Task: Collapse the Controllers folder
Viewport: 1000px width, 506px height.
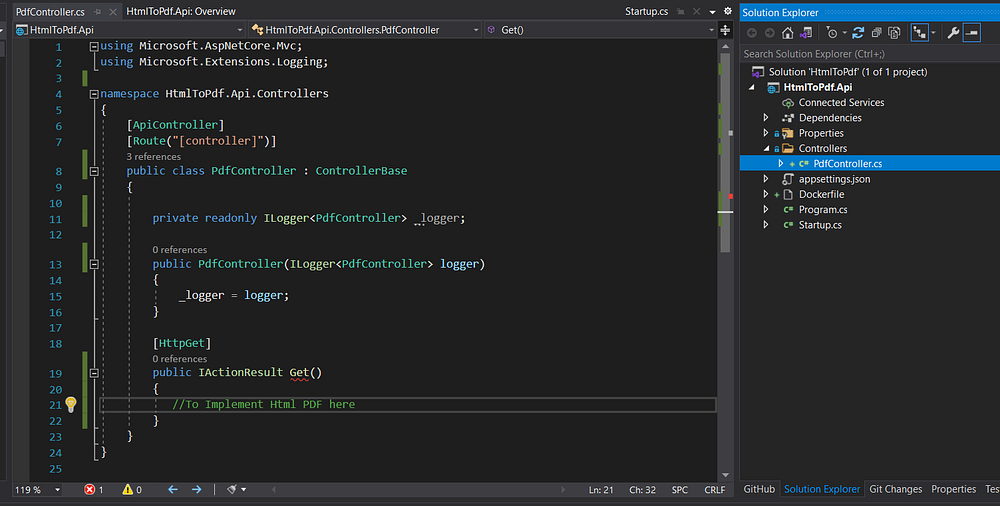Action: pyautogui.click(x=766, y=149)
